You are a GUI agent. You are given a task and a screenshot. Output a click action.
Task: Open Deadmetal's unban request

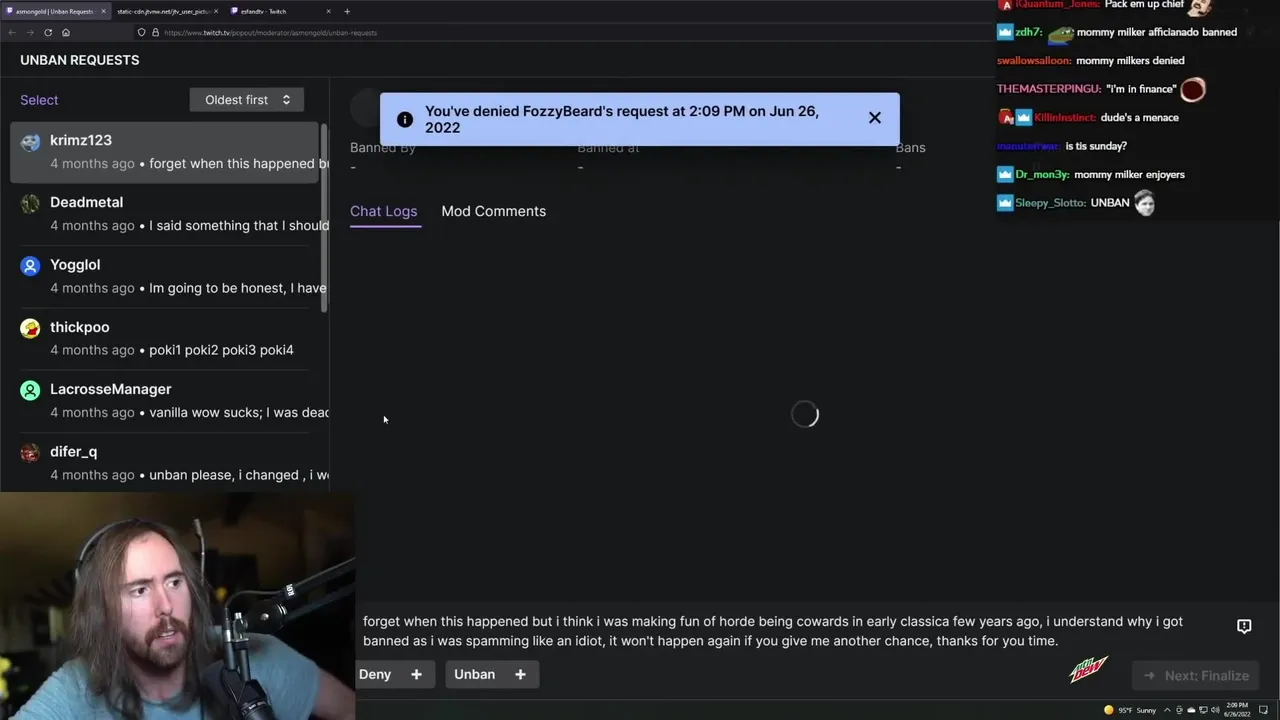coord(165,214)
